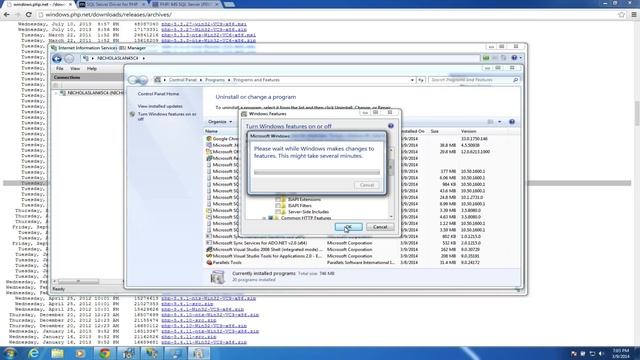Image resolution: width=640 pixels, height=360 pixels.
Task: Reload the Chrome page
Action: click(29, 15)
